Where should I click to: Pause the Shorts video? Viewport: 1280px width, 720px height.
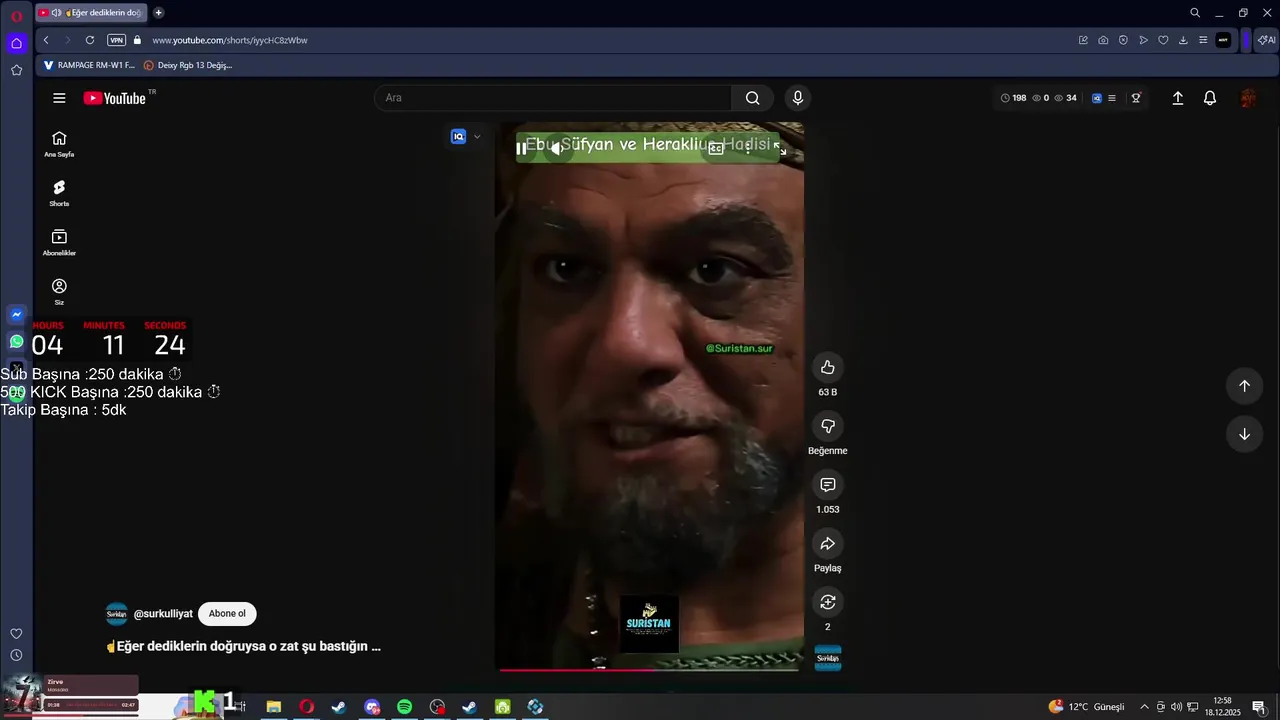(521, 148)
